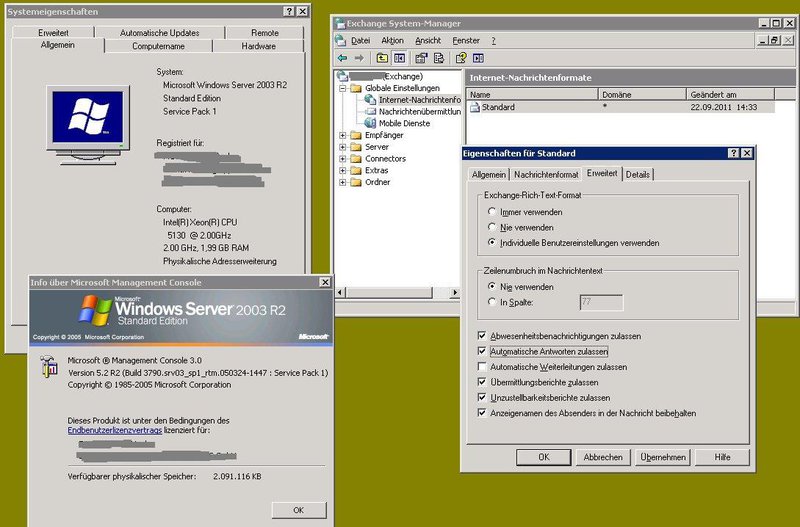Click the Hilfe button
The height and width of the screenshot is (527, 800).
click(722, 457)
